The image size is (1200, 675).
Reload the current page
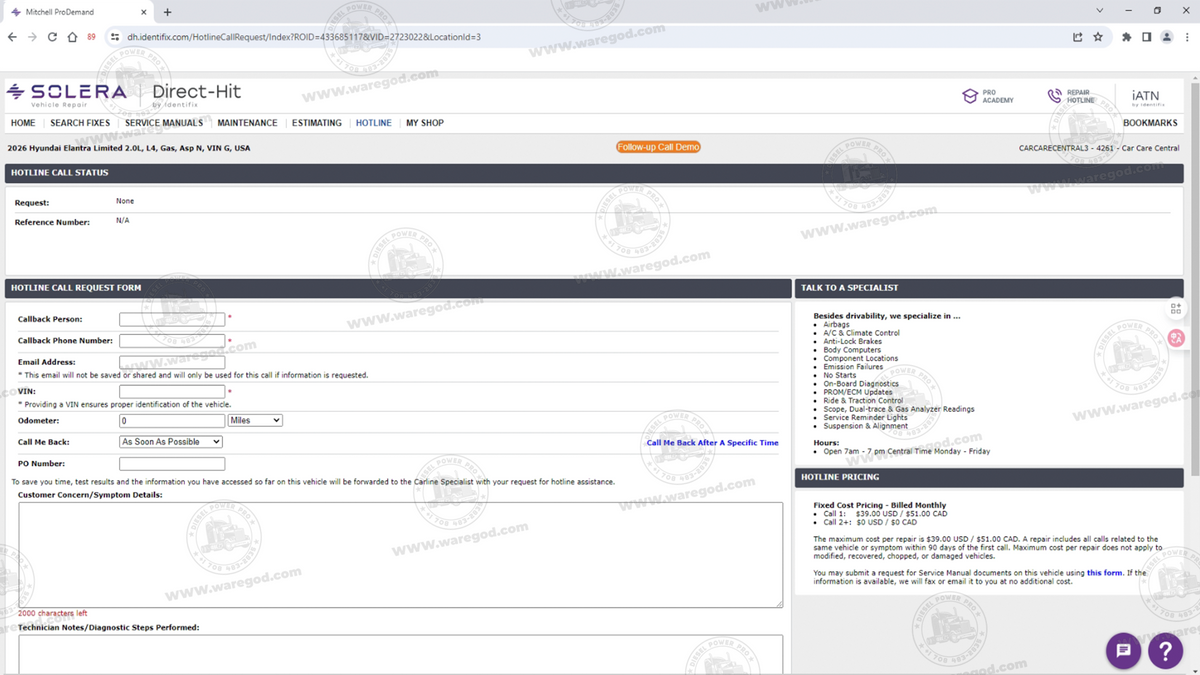click(52, 37)
